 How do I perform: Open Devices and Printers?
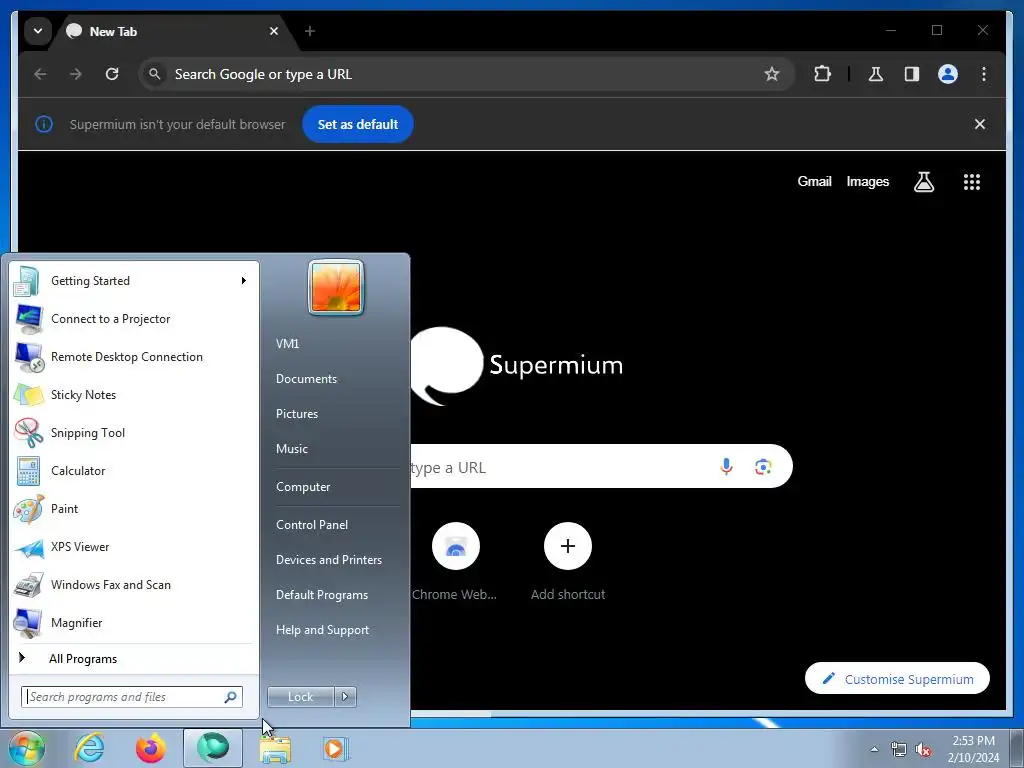(328, 560)
